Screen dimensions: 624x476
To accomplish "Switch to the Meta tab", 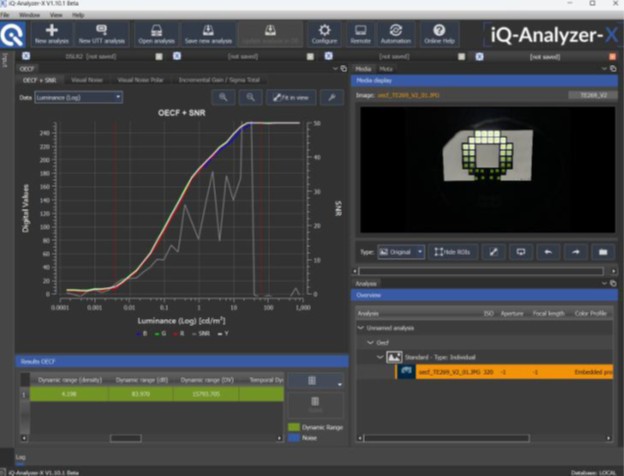I will tap(386, 68).
